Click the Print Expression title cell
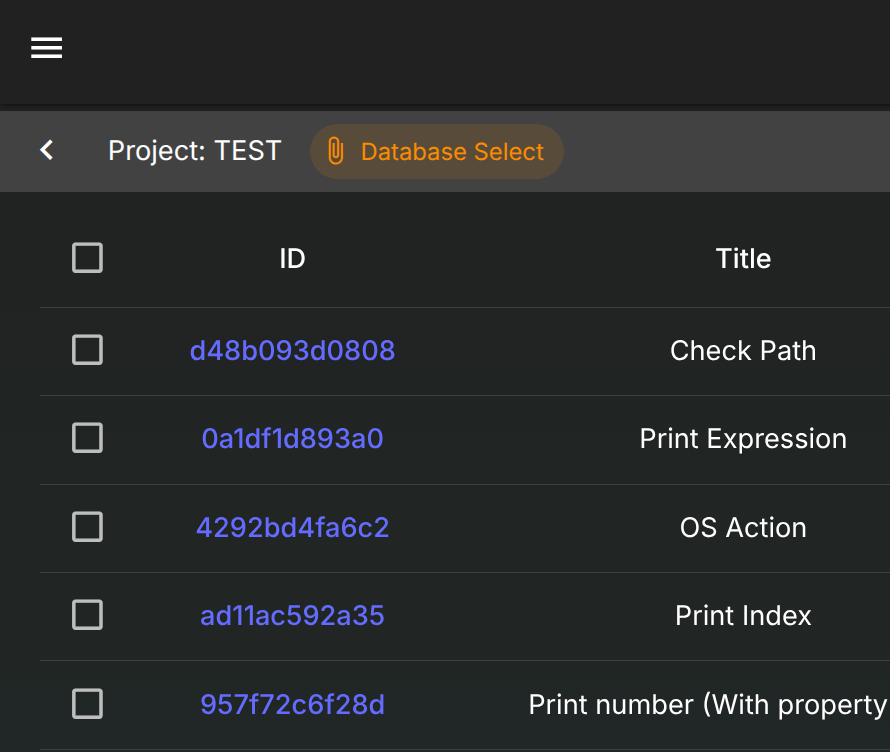 click(743, 439)
